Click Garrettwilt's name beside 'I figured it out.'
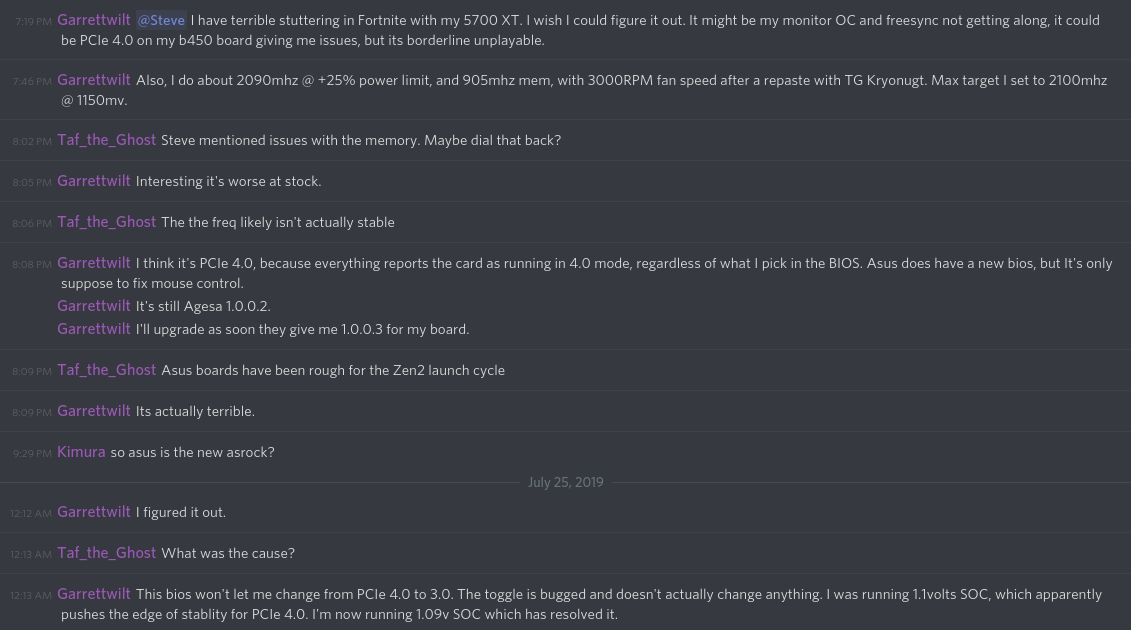 tap(94, 512)
